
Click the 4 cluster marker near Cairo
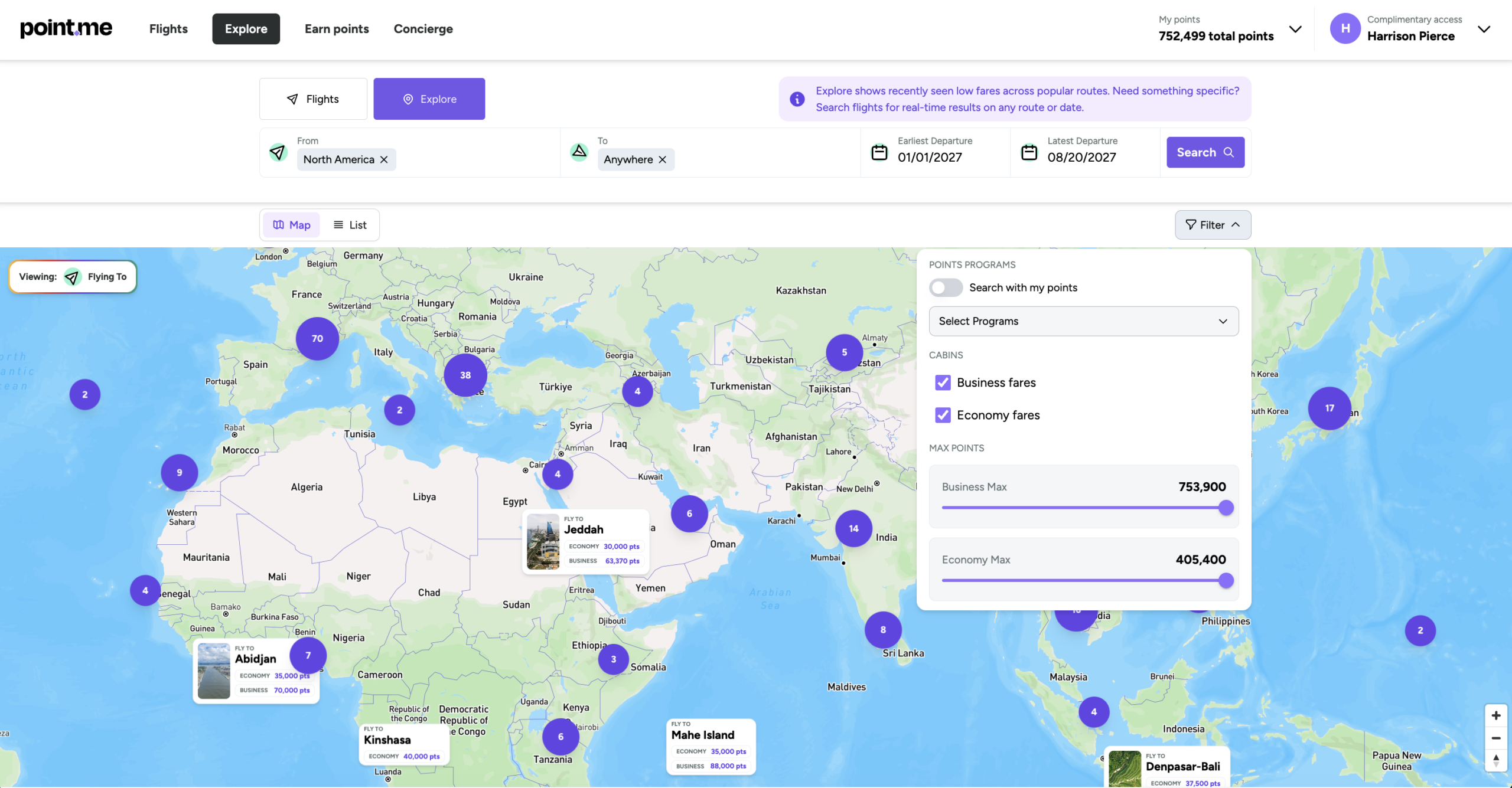pyautogui.click(x=558, y=474)
